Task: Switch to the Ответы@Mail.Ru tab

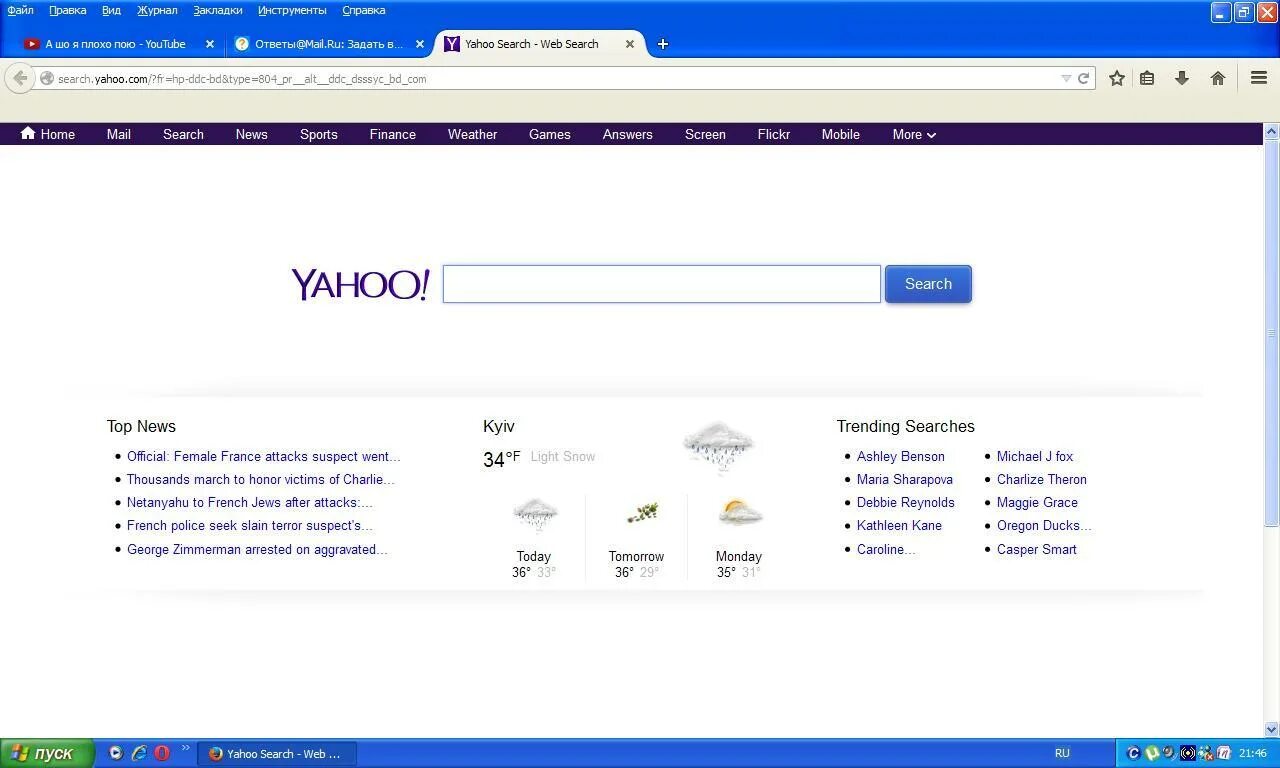Action: tap(328, 44)
